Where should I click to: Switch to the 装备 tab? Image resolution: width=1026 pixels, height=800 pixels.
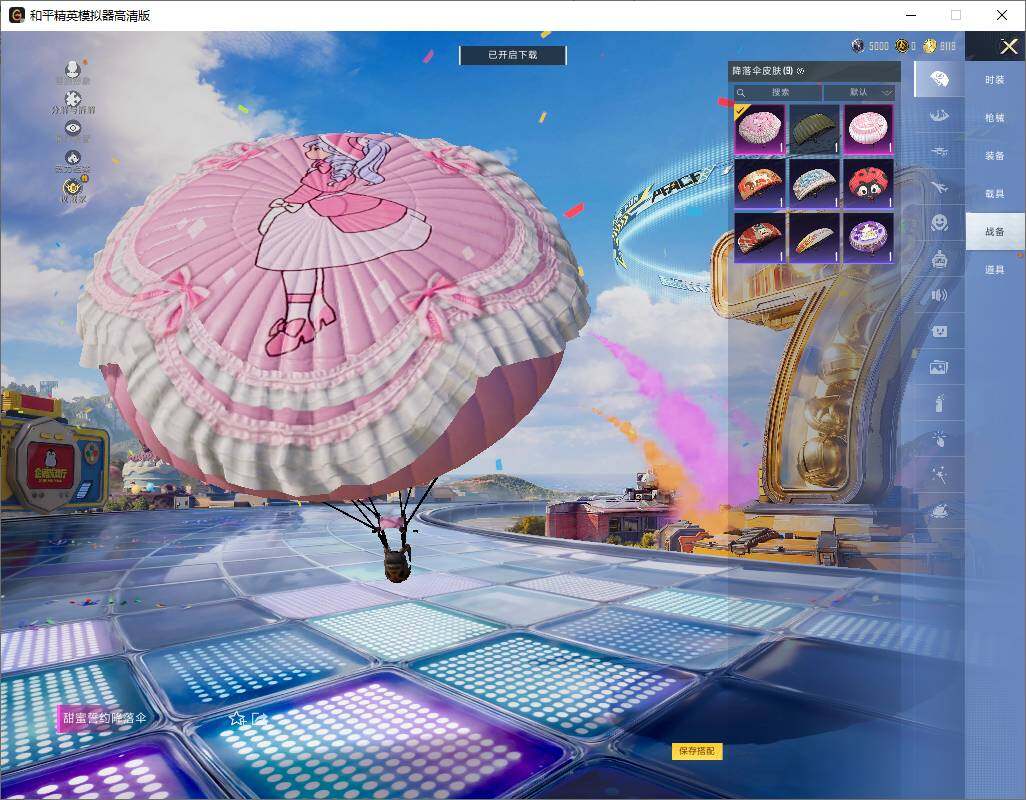click(995, 156)
